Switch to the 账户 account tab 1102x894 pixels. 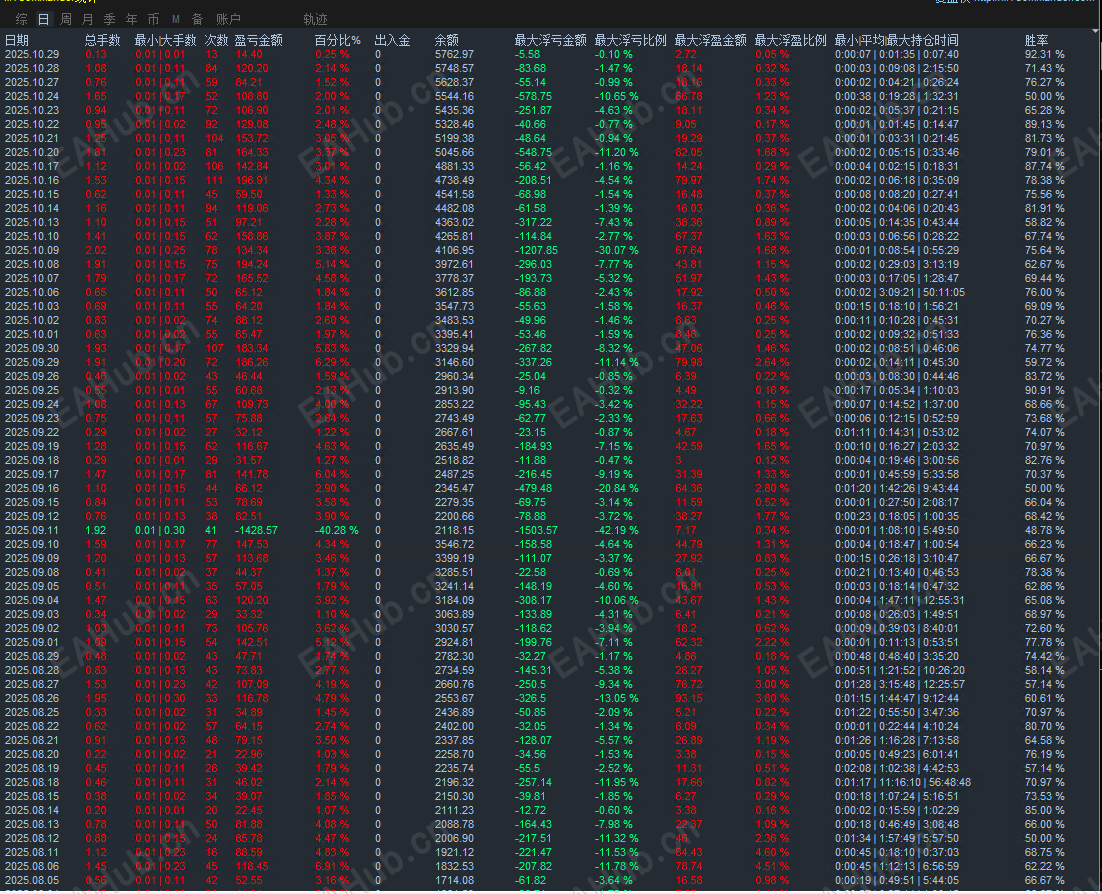coord(227,18)
